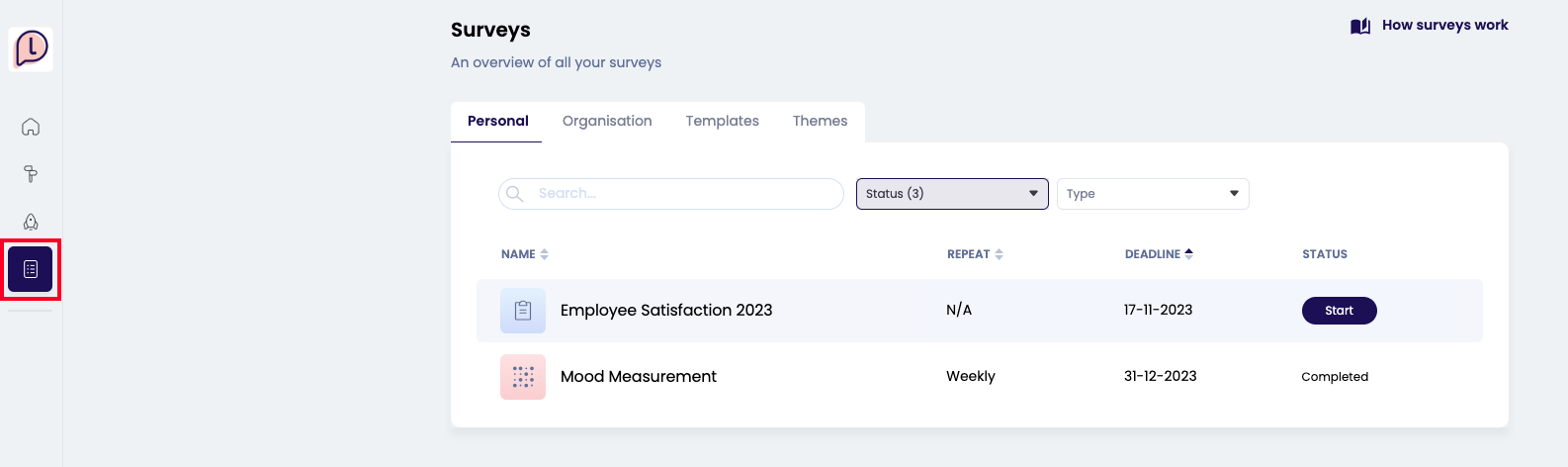Click the Employee Satisfaction clipboard icon
The image size is (1568, 467).
(523, 311)
